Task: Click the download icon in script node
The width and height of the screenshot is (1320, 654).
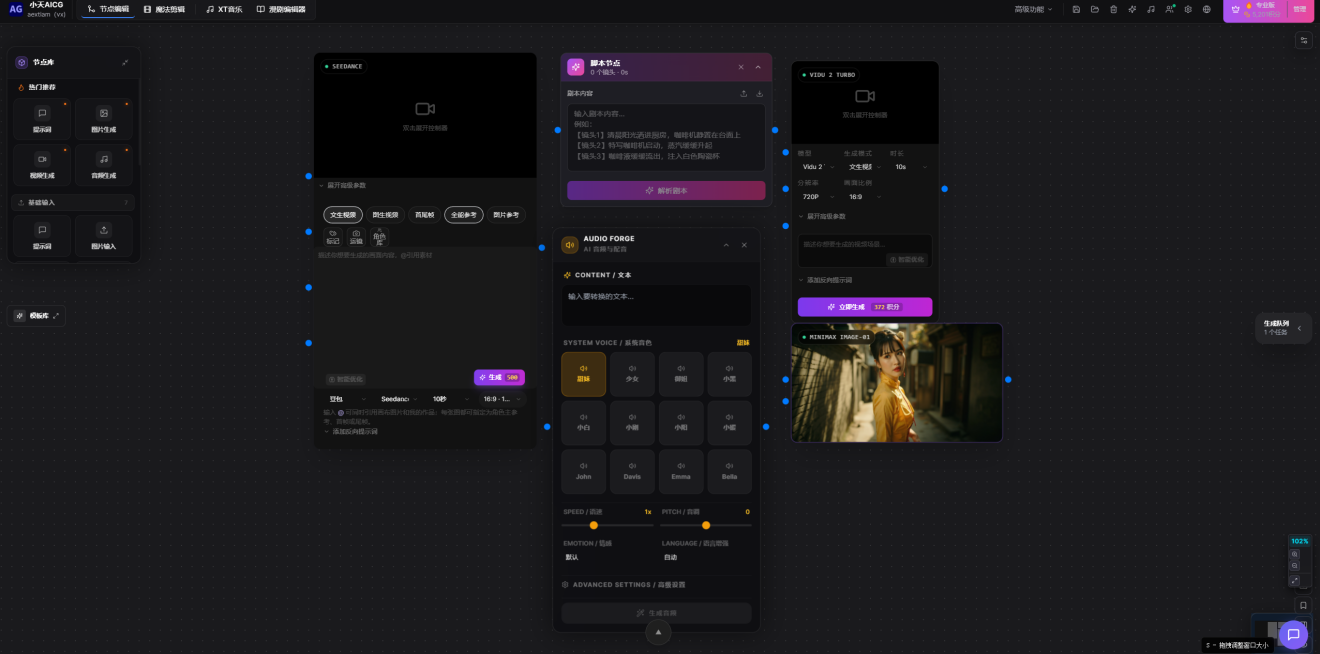Action: tap(759, 93)
